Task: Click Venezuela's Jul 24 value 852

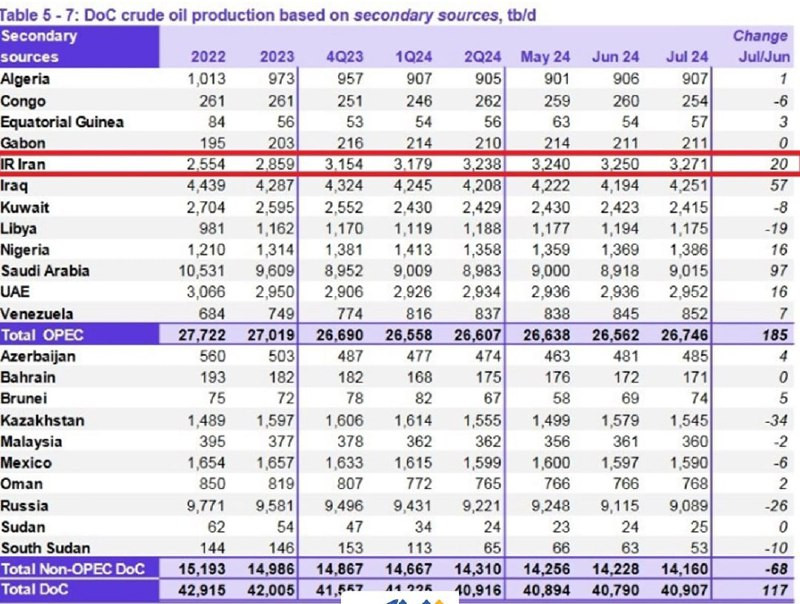Action: [695, 313]
